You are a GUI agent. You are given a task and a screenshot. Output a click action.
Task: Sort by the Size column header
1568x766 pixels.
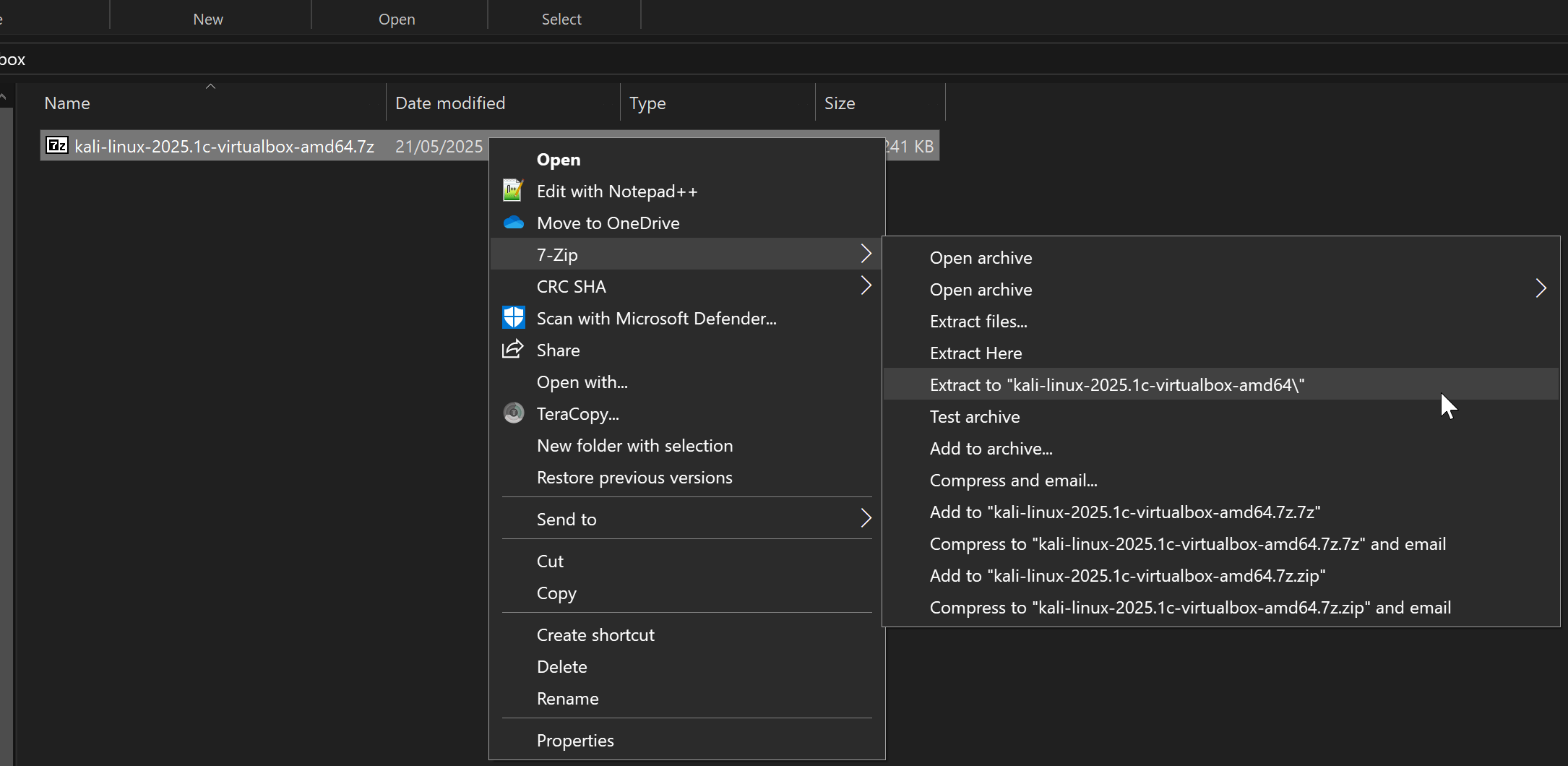[840, 103]
